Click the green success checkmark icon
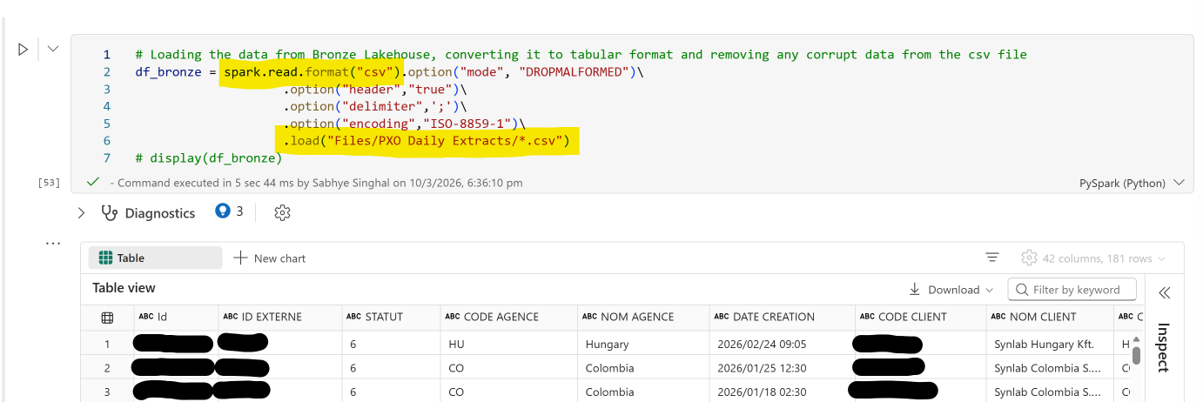1203x402 pixels. click(93, 182)
